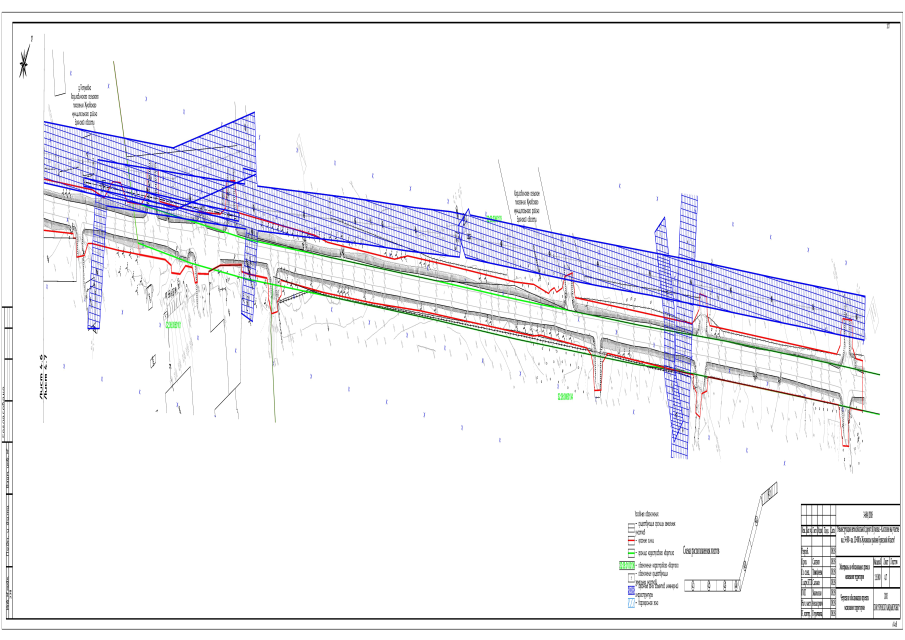Click the green label text at lower left
905x640 pixels.
tap(174, 325)
